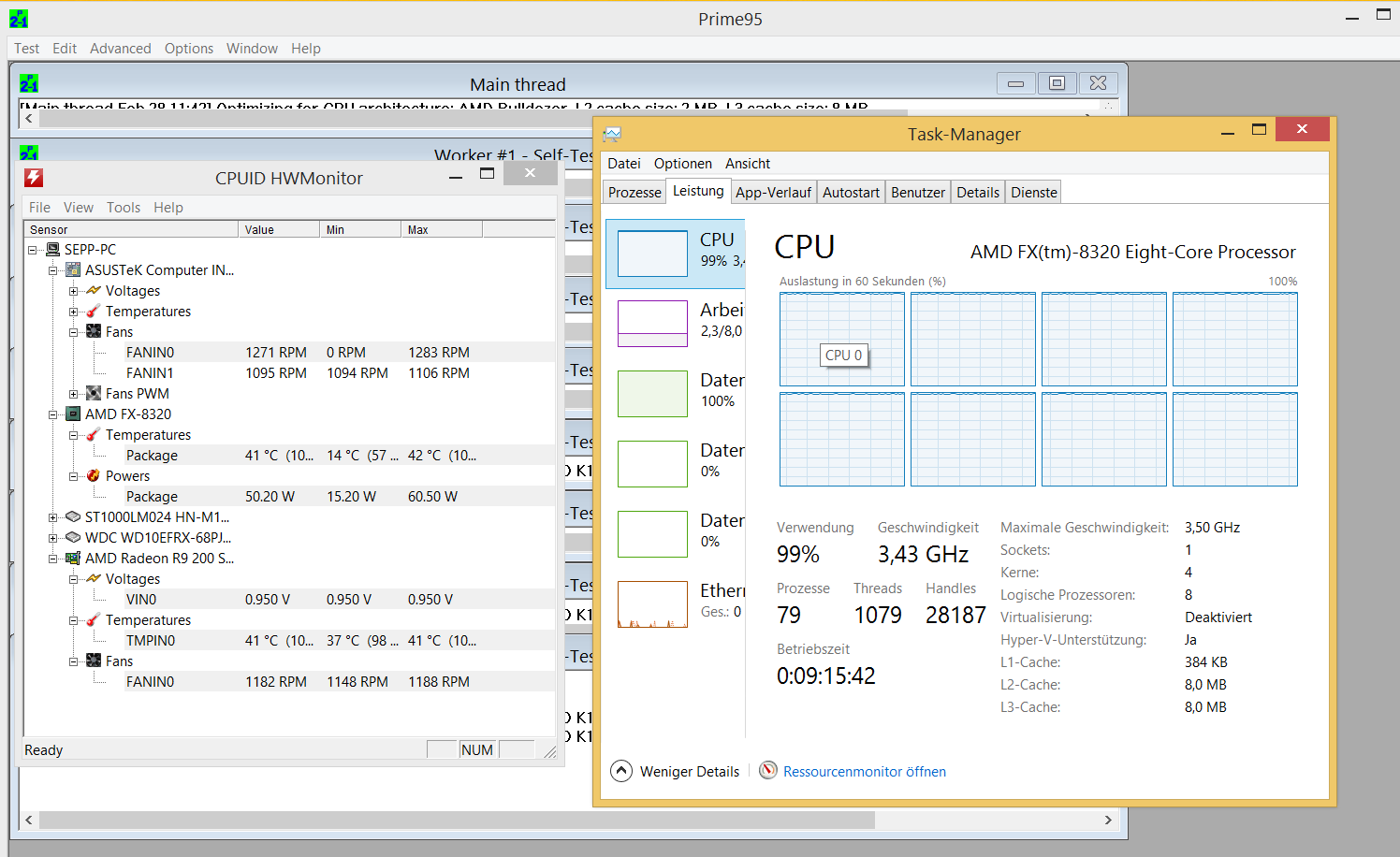This screenshot has width=1400, height=857.
Task: Open the Options menu in Prime95
Action: coord(189,49)
